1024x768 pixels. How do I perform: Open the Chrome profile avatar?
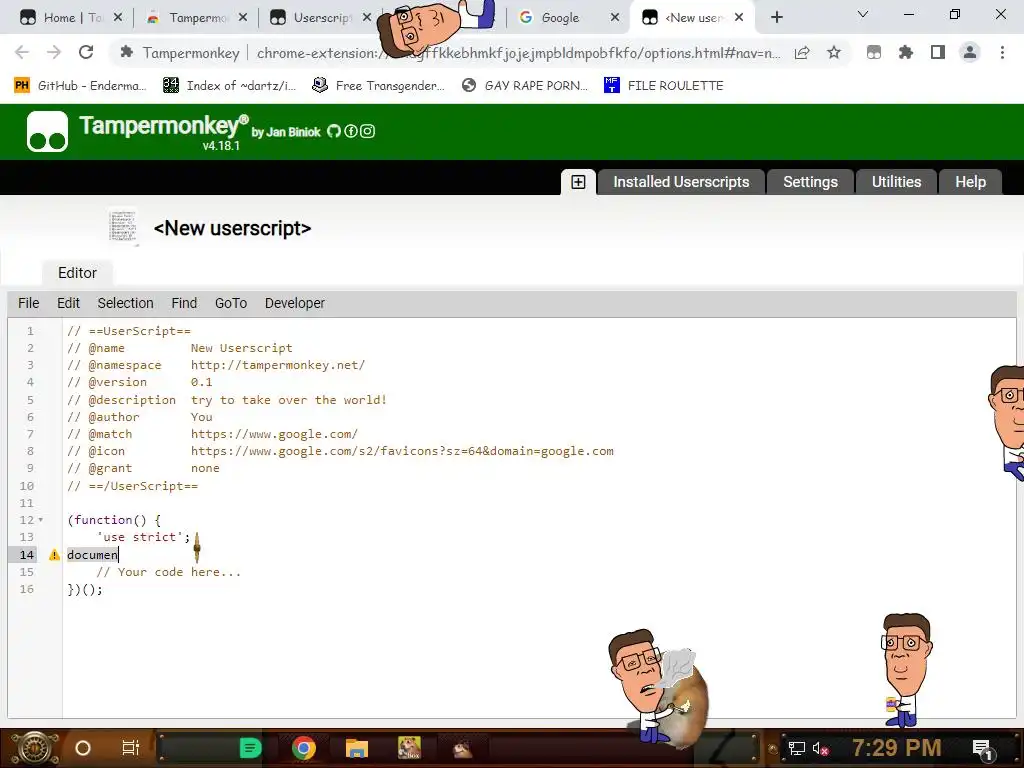click(x=970, y=52)
